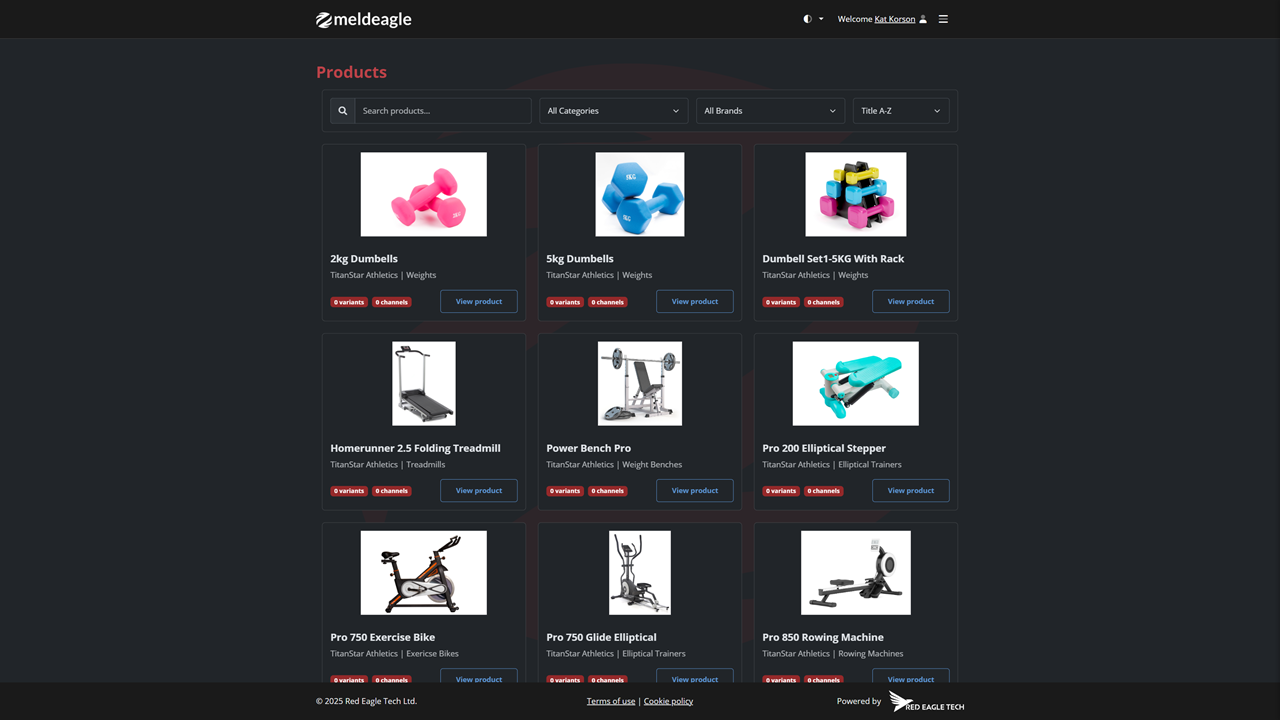The height and width of the screenshot is (720, 1280).
Task: Open the Terms of use link
Action: (610, 701)
